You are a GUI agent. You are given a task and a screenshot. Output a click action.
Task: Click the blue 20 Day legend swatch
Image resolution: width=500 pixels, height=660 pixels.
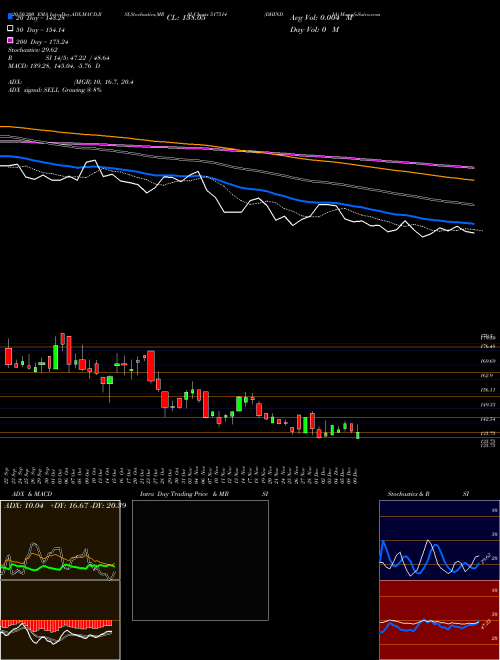point(10,16)
